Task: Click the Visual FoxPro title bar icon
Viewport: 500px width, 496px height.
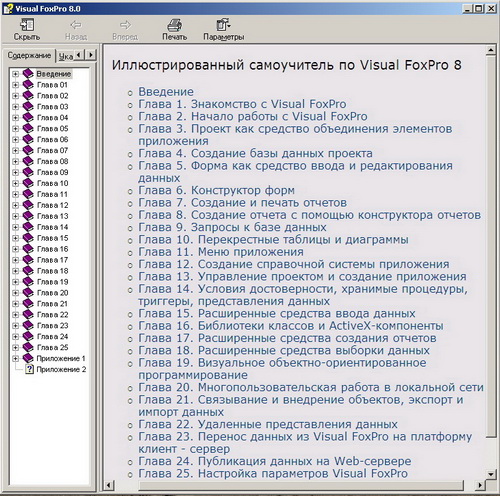Action: pyautogui.click(x=8, y=9)
